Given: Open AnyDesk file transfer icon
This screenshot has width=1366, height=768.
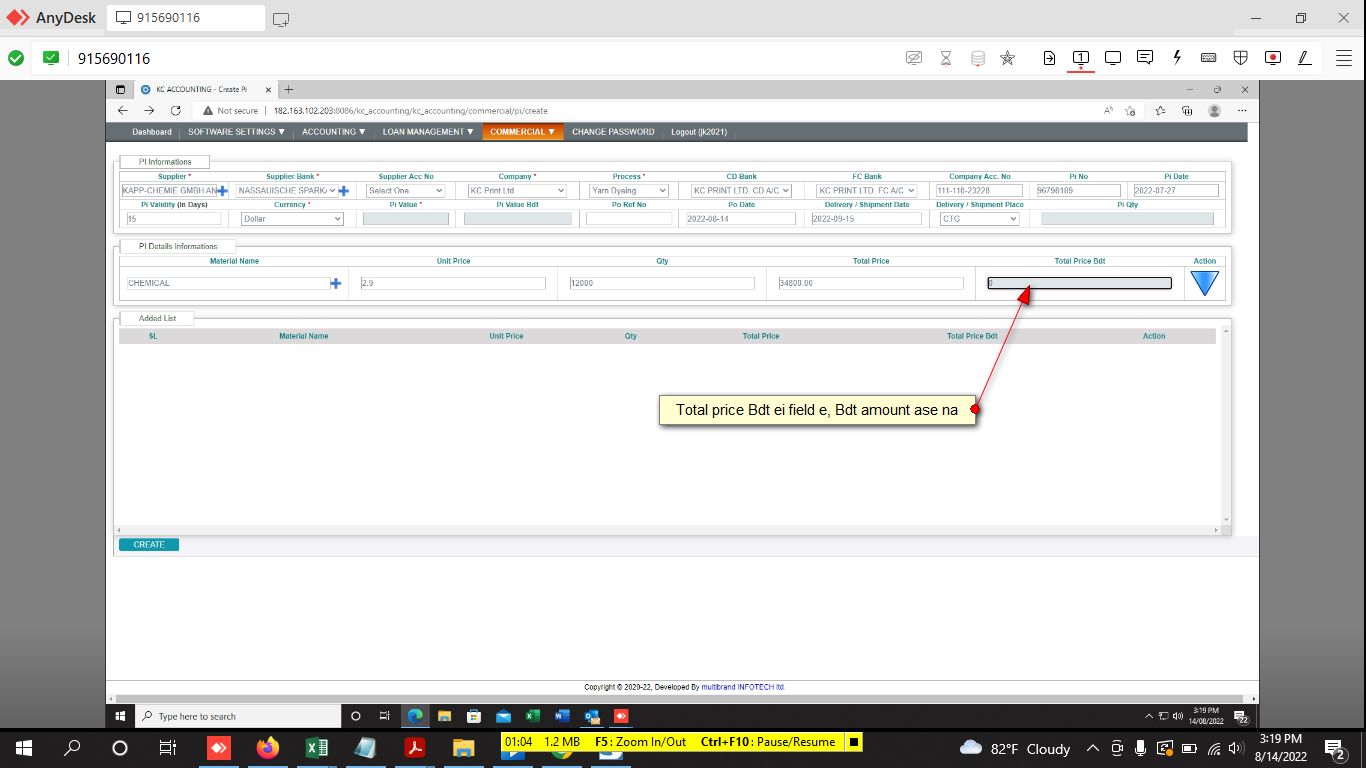Looking at the screenshot, I should pyautogui.click(x=1049, y=58).
